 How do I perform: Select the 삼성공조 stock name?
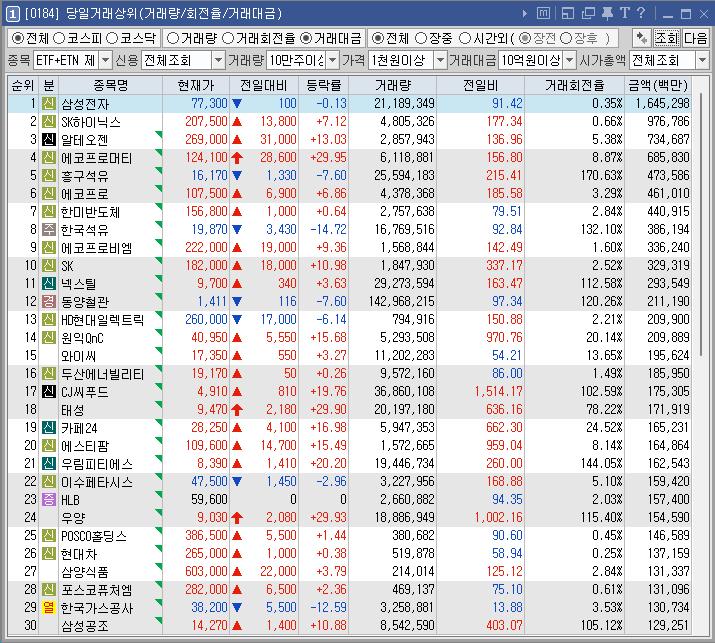click(x=85, y=626)
